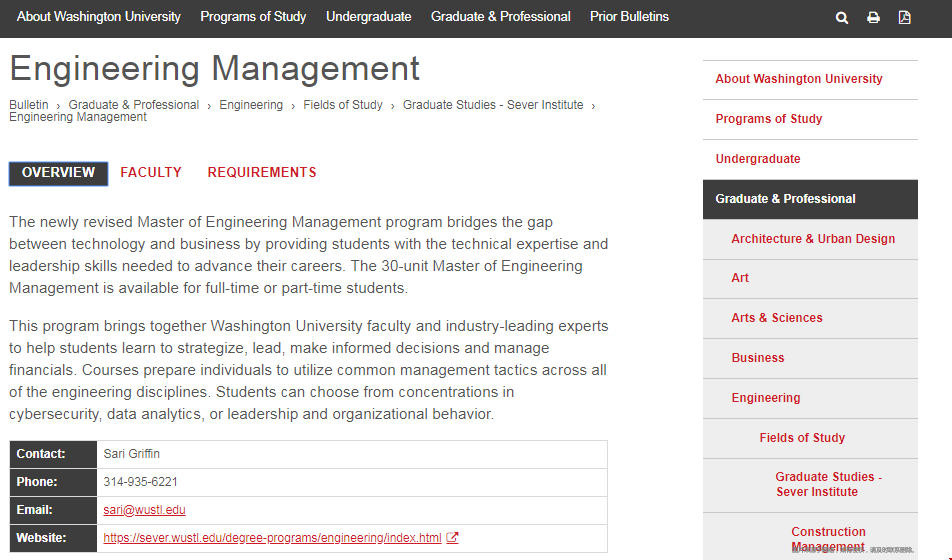Open Undergraduate top menu
This screenshot has height=560, width=952.
(369, 16)
